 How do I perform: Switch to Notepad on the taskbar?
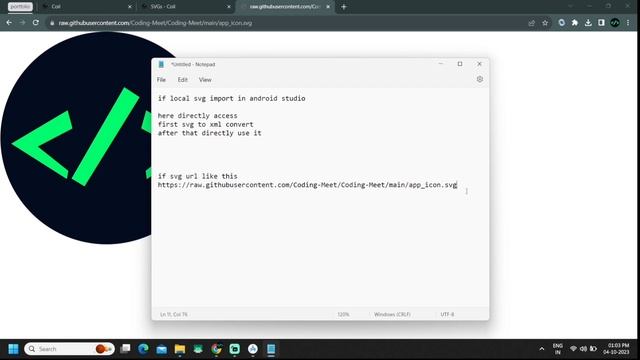[x=271, y=349]
